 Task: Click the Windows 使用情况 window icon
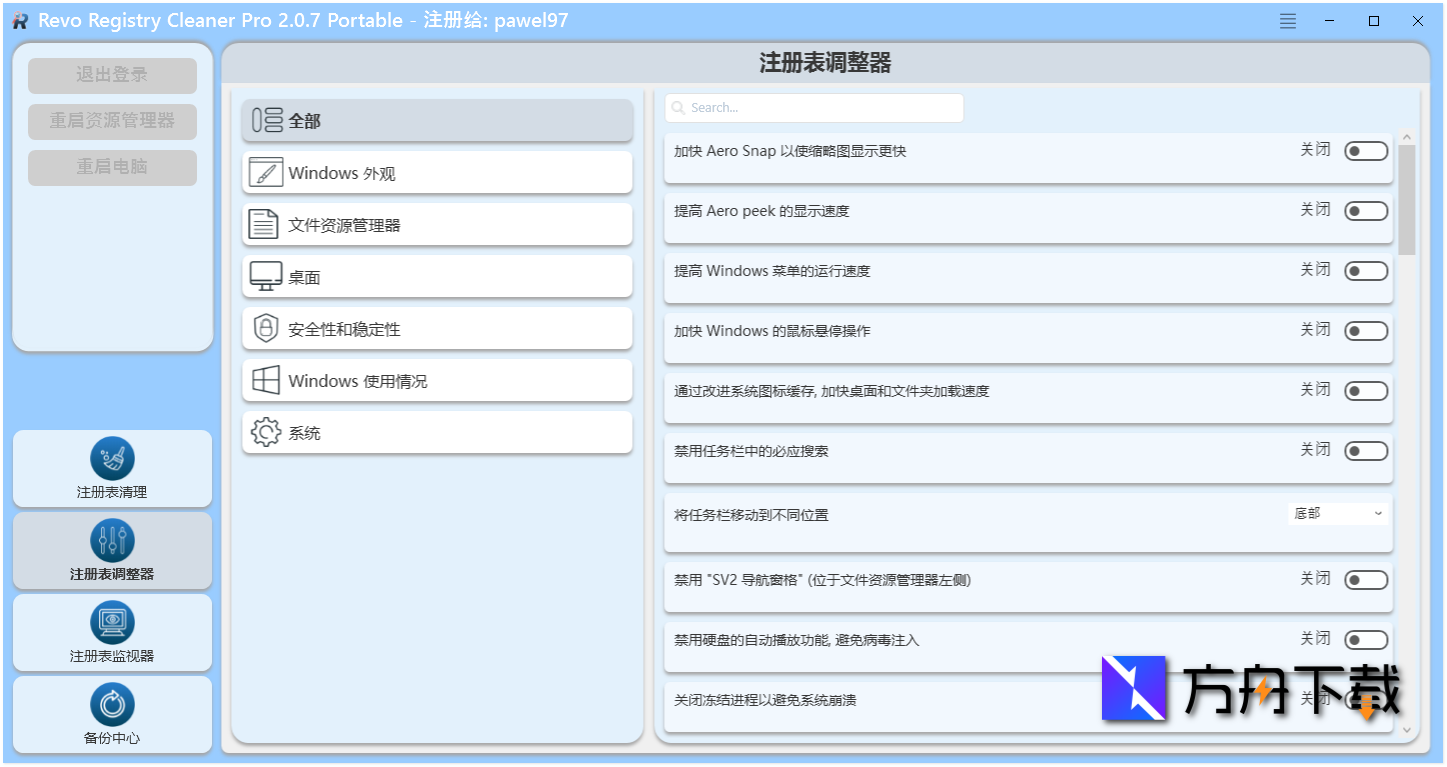pyautogui.click(x=263, y=380)
